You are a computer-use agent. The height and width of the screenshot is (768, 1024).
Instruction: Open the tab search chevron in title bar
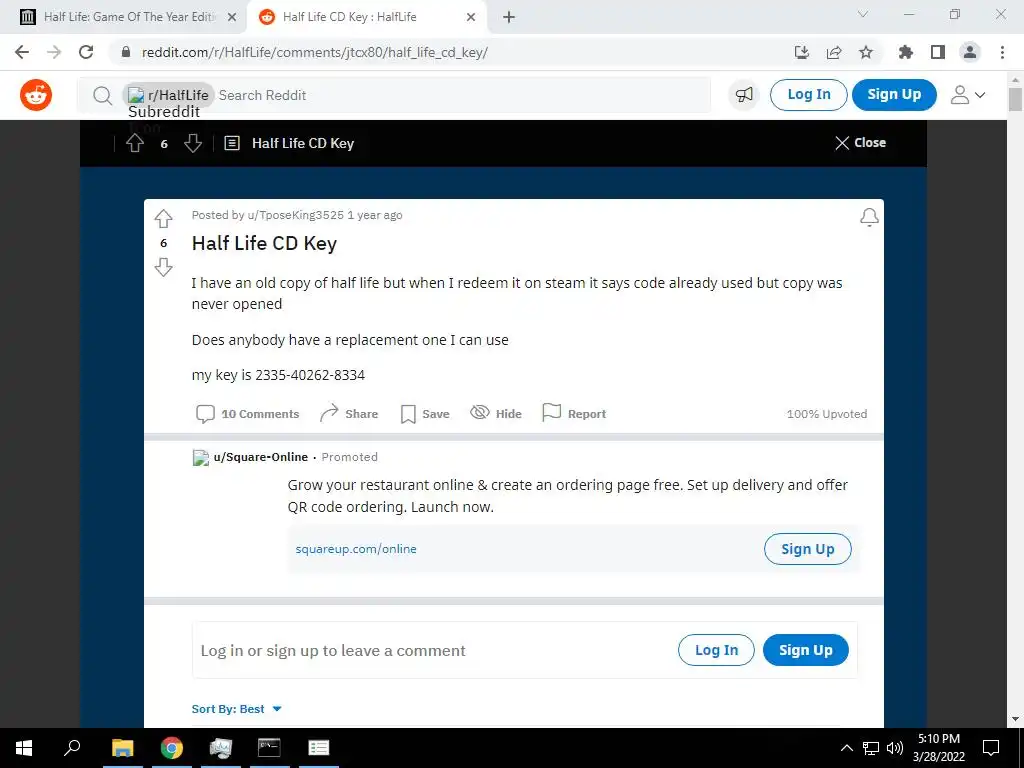coord(863,14)
